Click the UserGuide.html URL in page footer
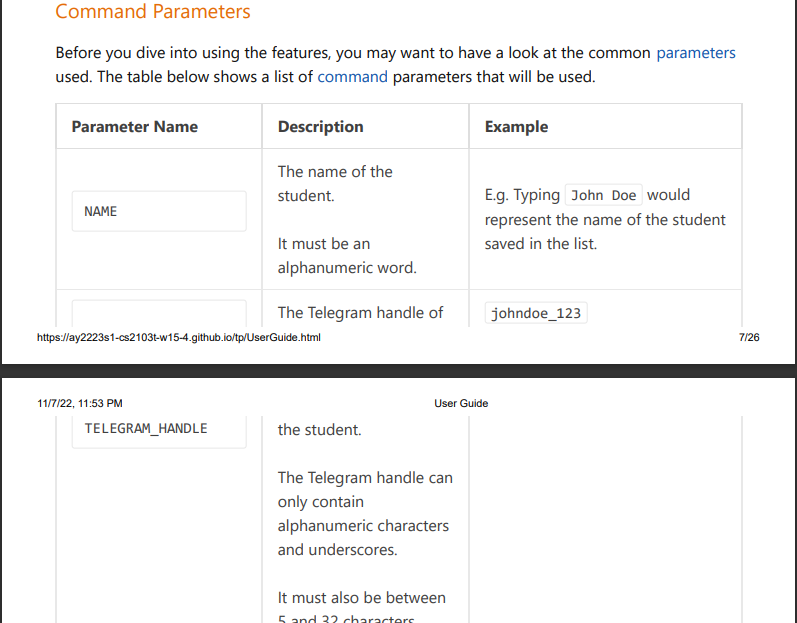 pyautogui.click(x=178, y=337)
